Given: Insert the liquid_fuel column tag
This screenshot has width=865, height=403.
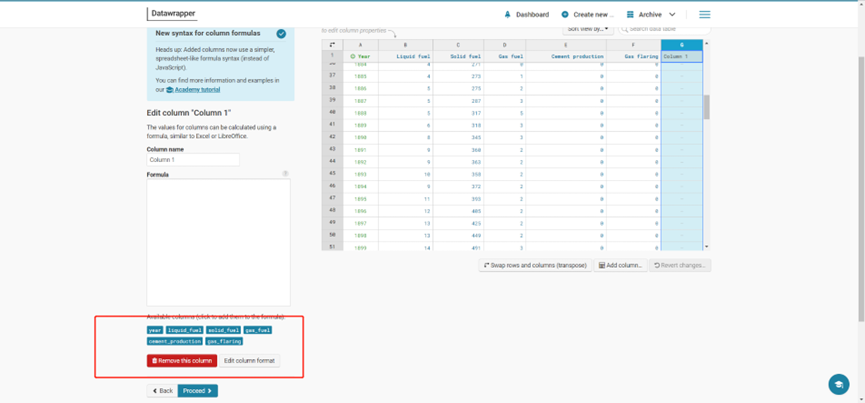Looking at the screenshot, I should (x=185, y=330).
